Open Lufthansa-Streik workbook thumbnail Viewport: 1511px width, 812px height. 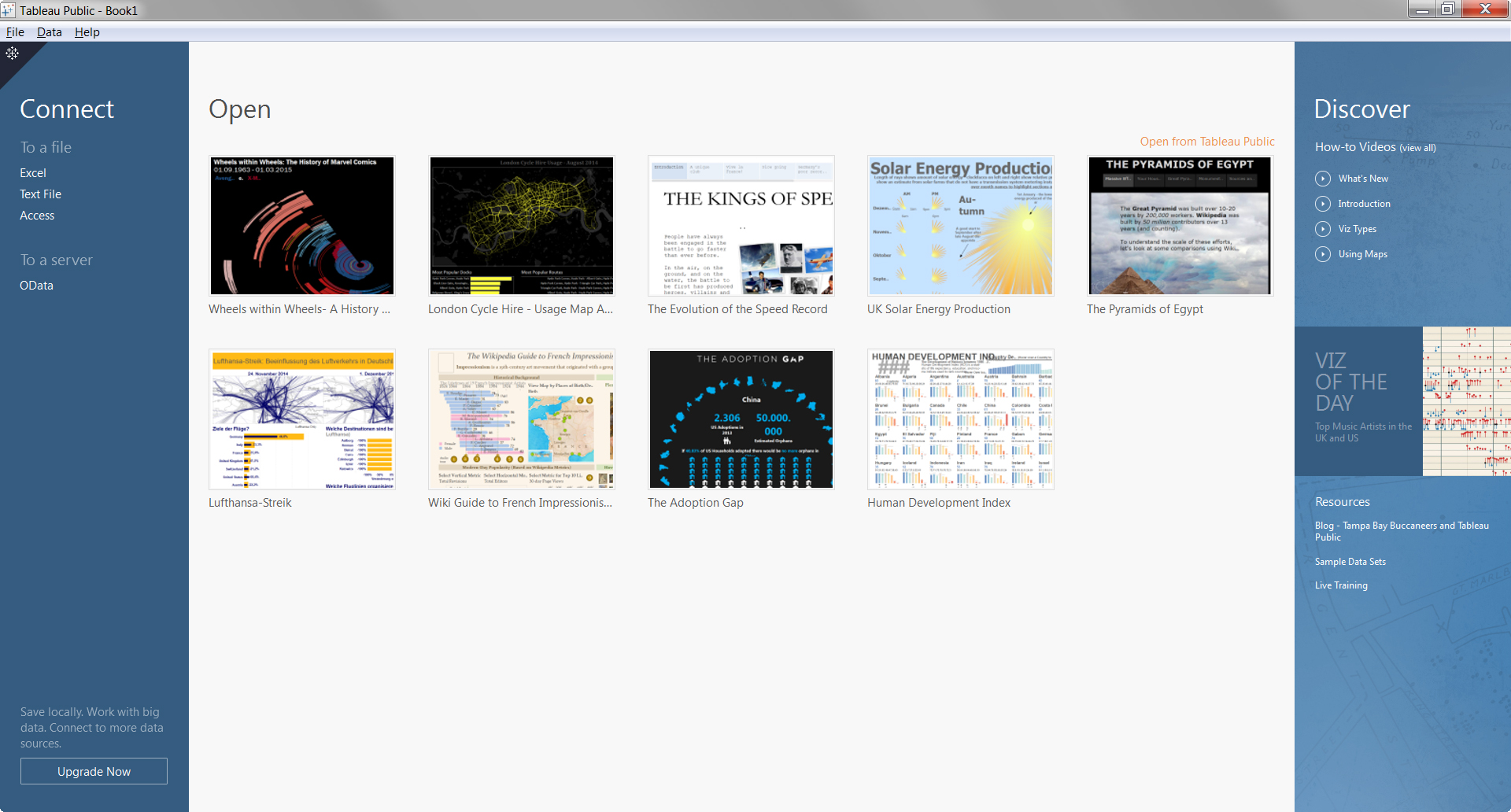pos(302,419)
